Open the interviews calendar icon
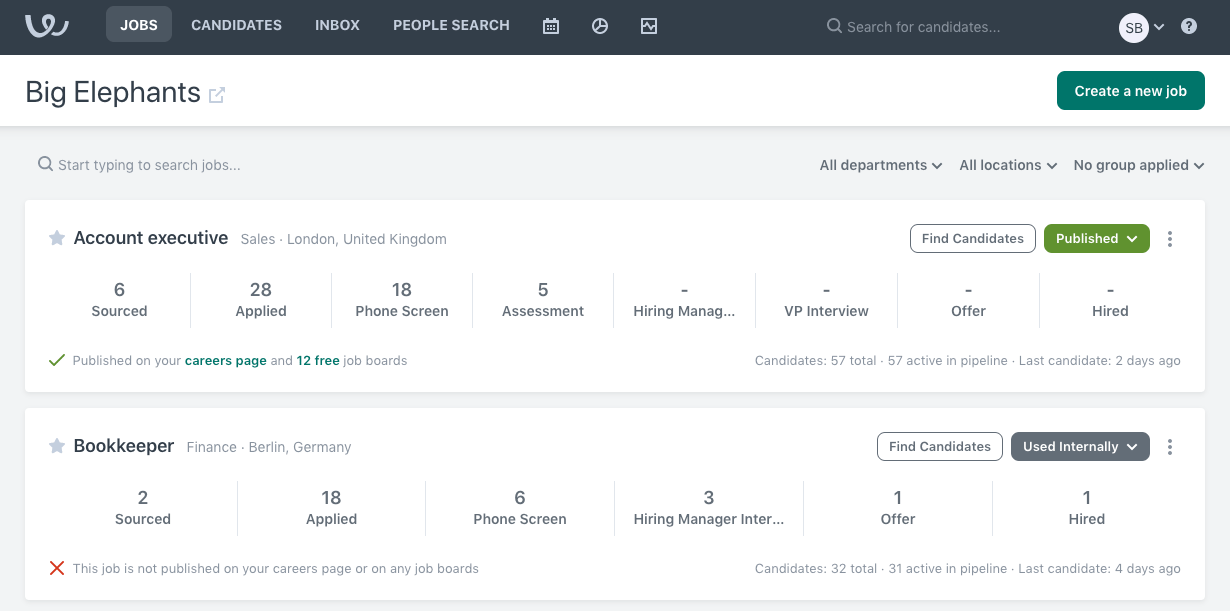 [550, 26]
